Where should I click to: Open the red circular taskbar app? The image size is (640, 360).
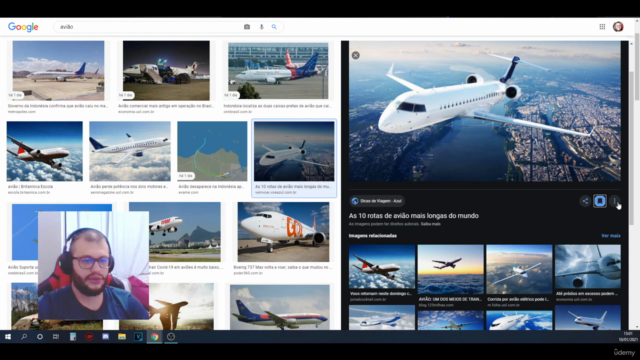click(89, 337)
